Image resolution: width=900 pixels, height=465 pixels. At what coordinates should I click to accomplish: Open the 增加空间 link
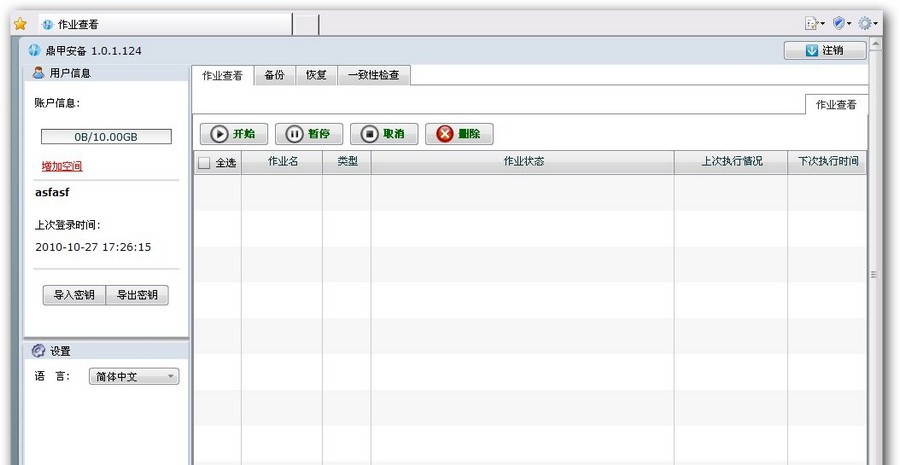[x=62, y=166]
